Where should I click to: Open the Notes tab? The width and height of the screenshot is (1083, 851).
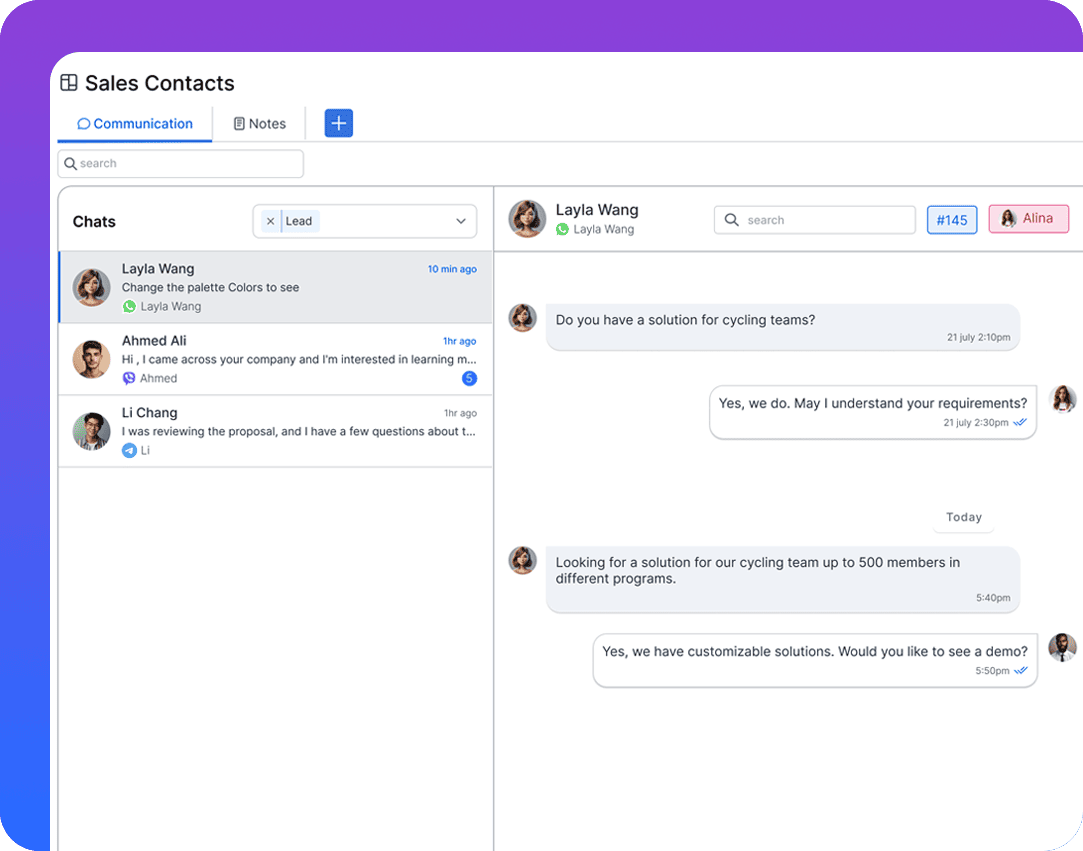click(x=259, y=124)
